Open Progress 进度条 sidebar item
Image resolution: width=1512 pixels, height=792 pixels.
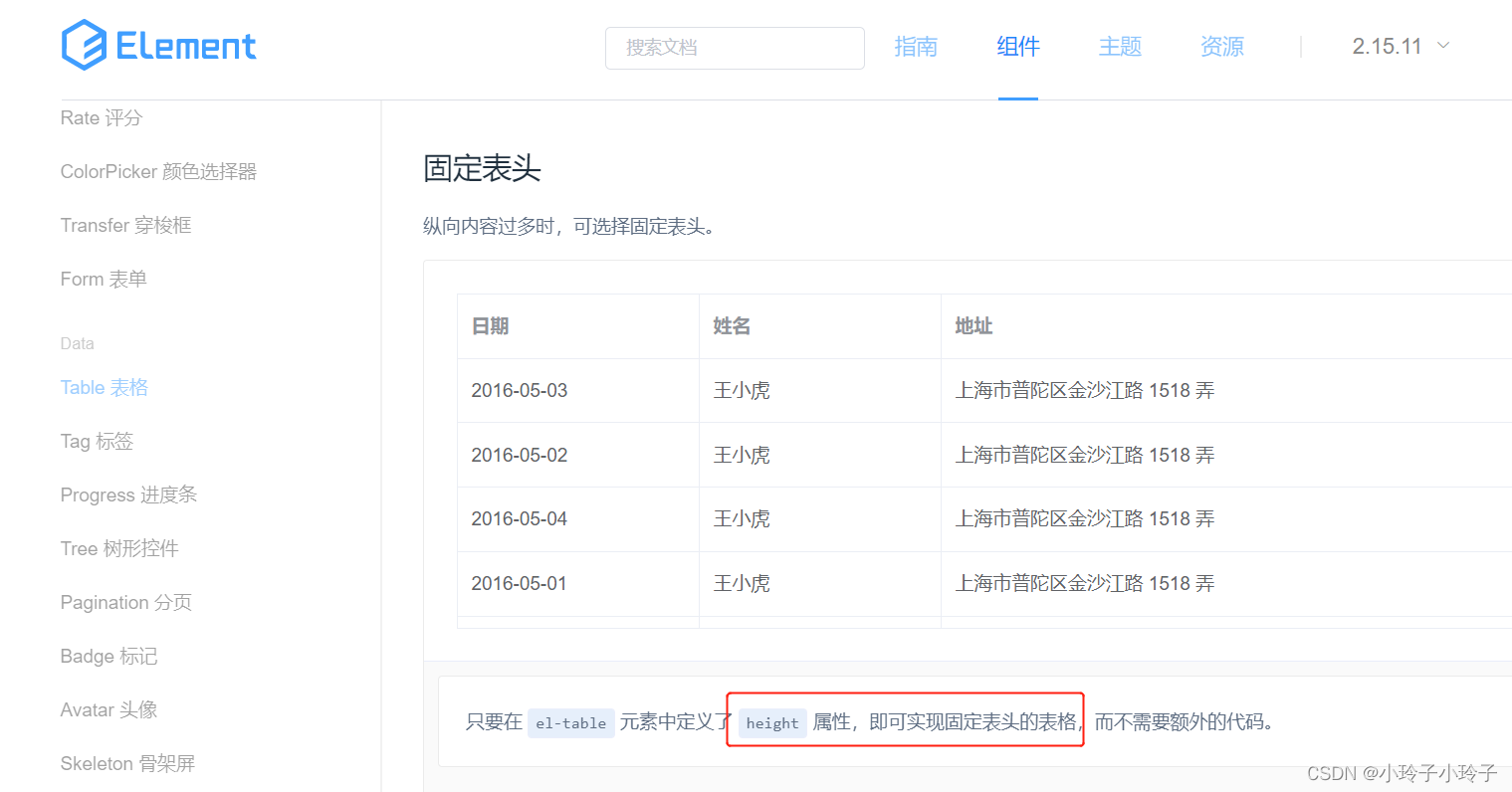pyautogui.click(x=128, y=495)
